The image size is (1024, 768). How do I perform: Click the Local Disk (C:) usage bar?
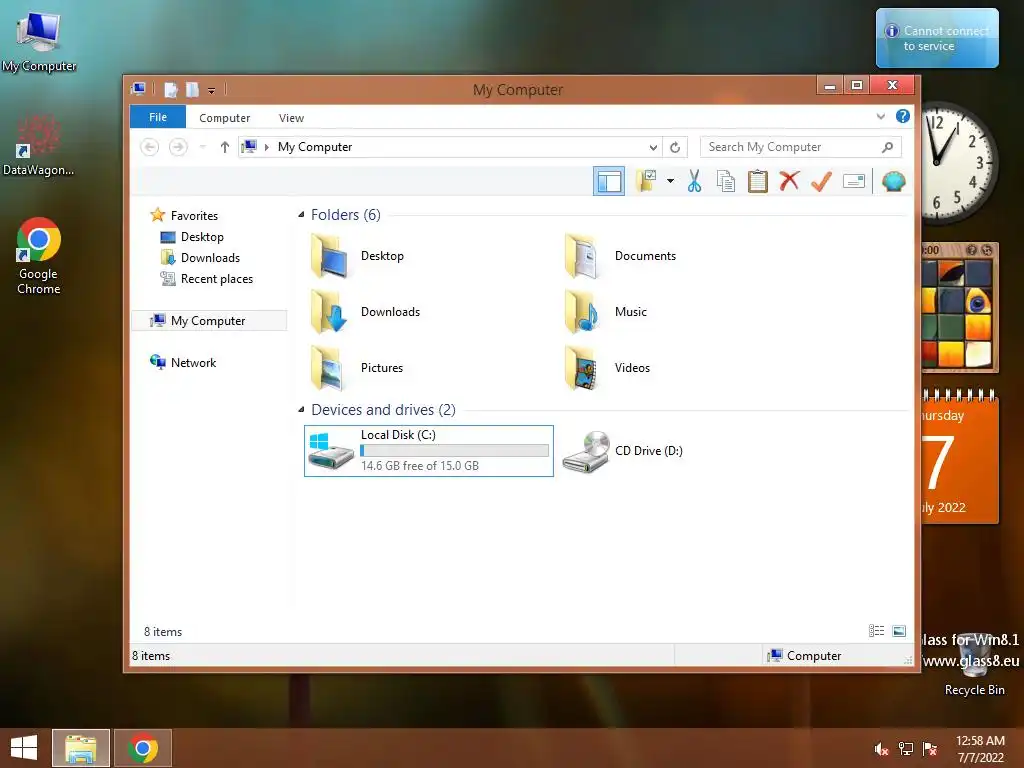[x=455, y=450]
